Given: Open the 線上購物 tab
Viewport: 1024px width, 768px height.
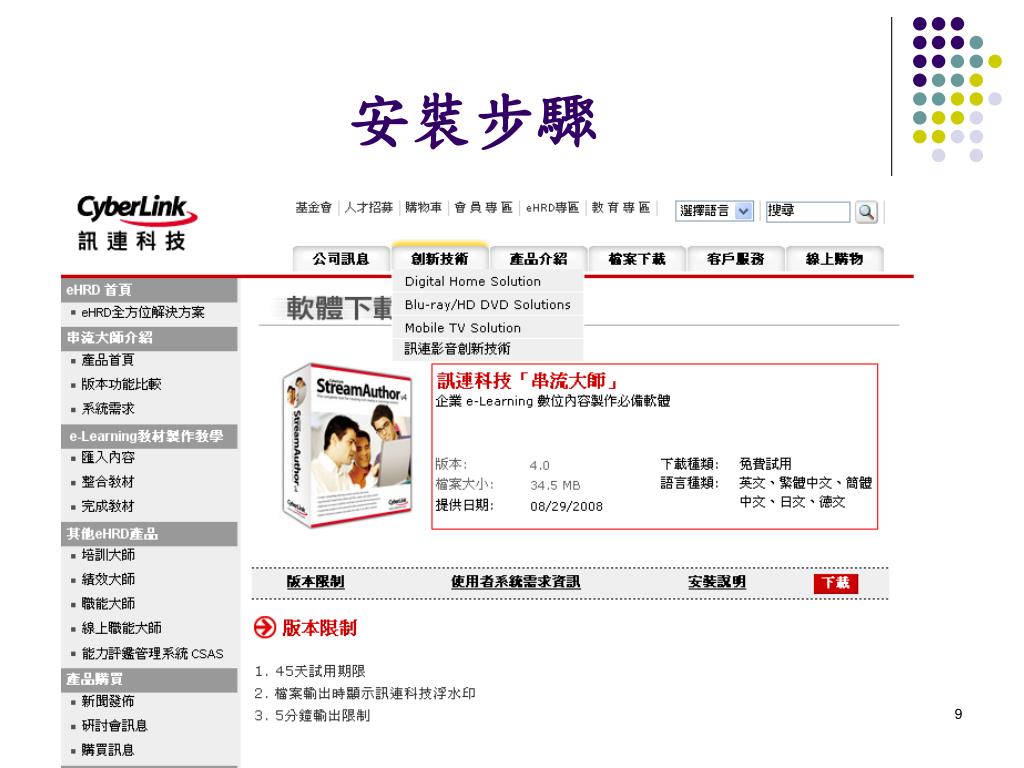Looking at the screenshot, I should pyautogui.click(x=834, y=259).
